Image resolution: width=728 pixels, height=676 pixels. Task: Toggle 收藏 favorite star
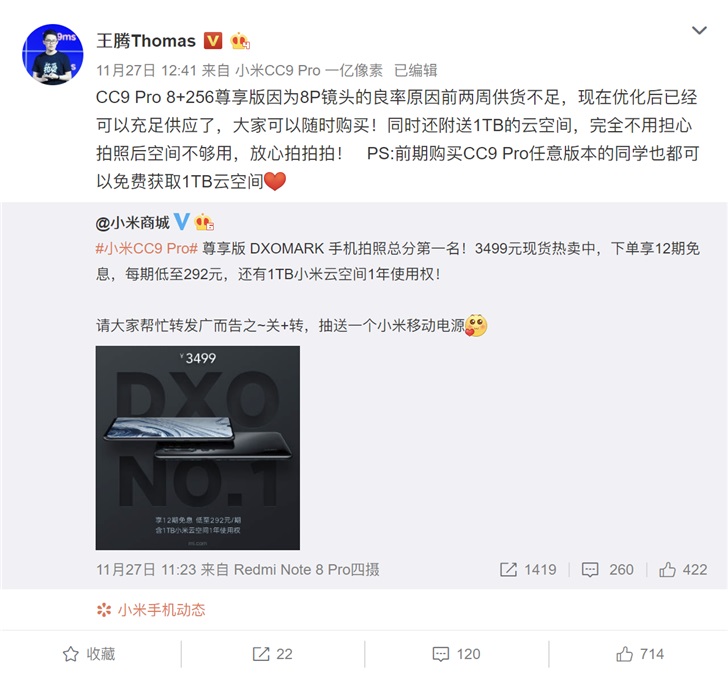tap(89, 654)
